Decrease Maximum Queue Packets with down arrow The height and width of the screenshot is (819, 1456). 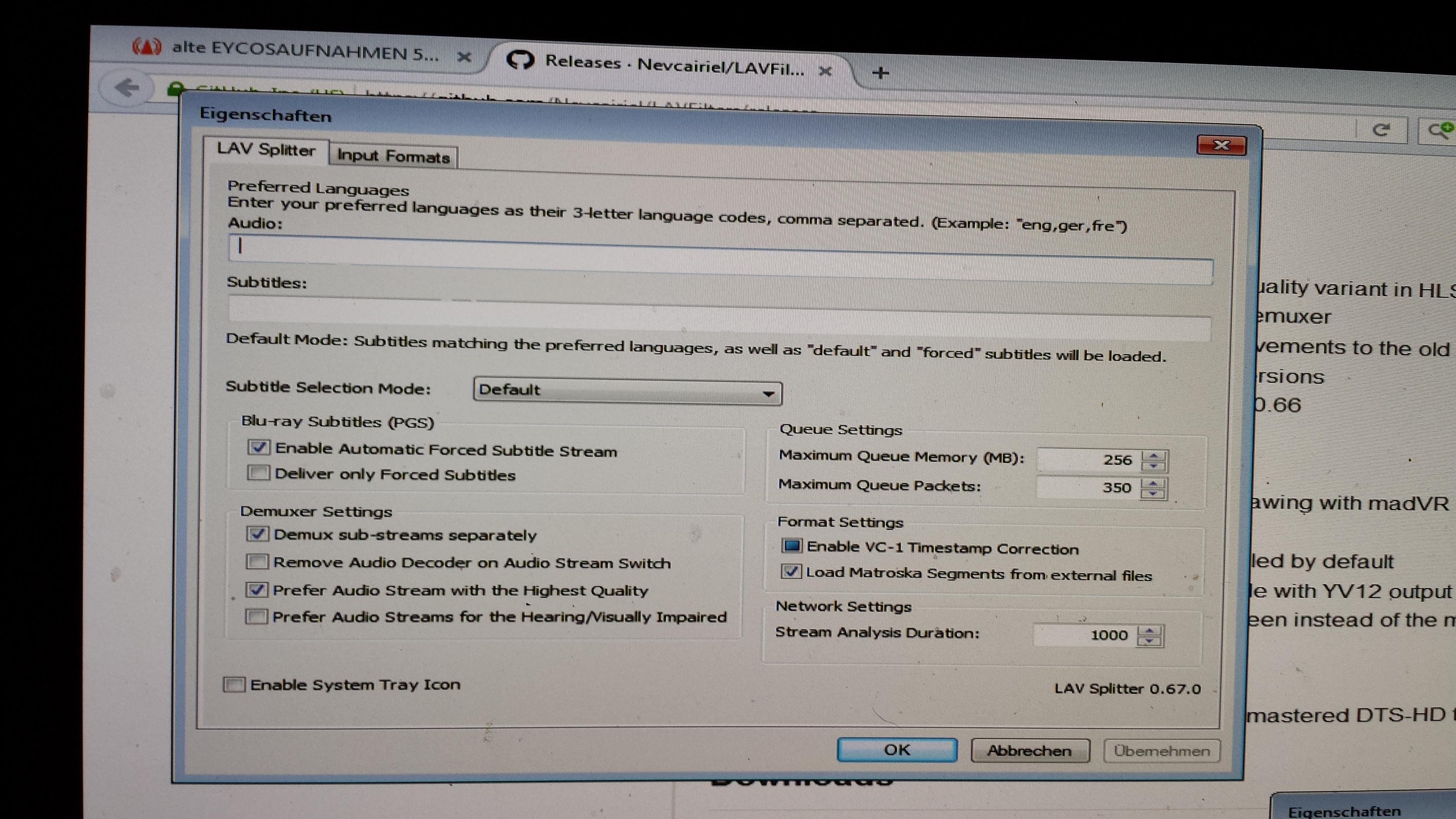click(x=1153, y=494)
